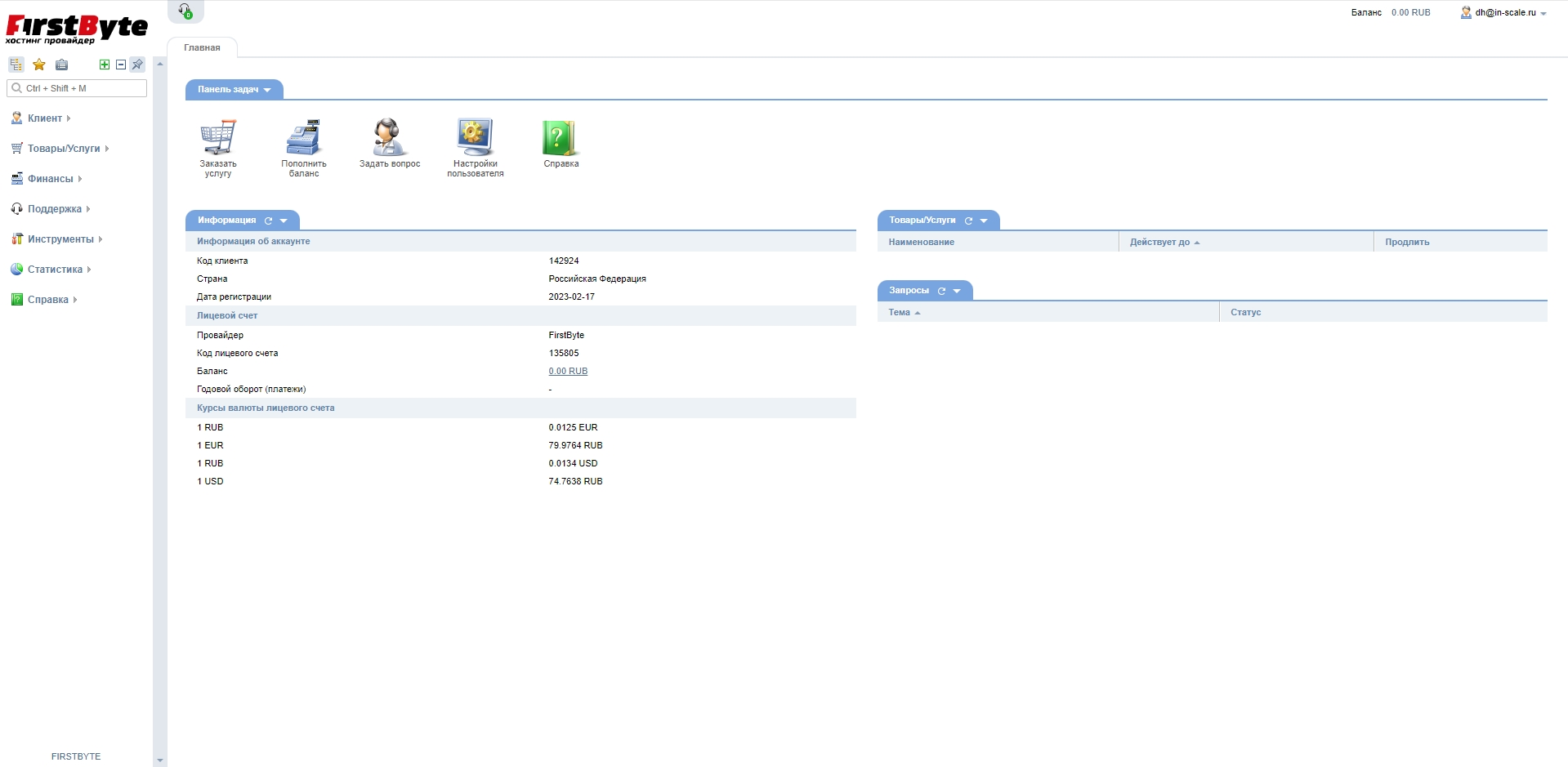Viewport: 1568px width, 767px height.
Task: Click the Задать вопрос support icon
Action: pos(390,137)
